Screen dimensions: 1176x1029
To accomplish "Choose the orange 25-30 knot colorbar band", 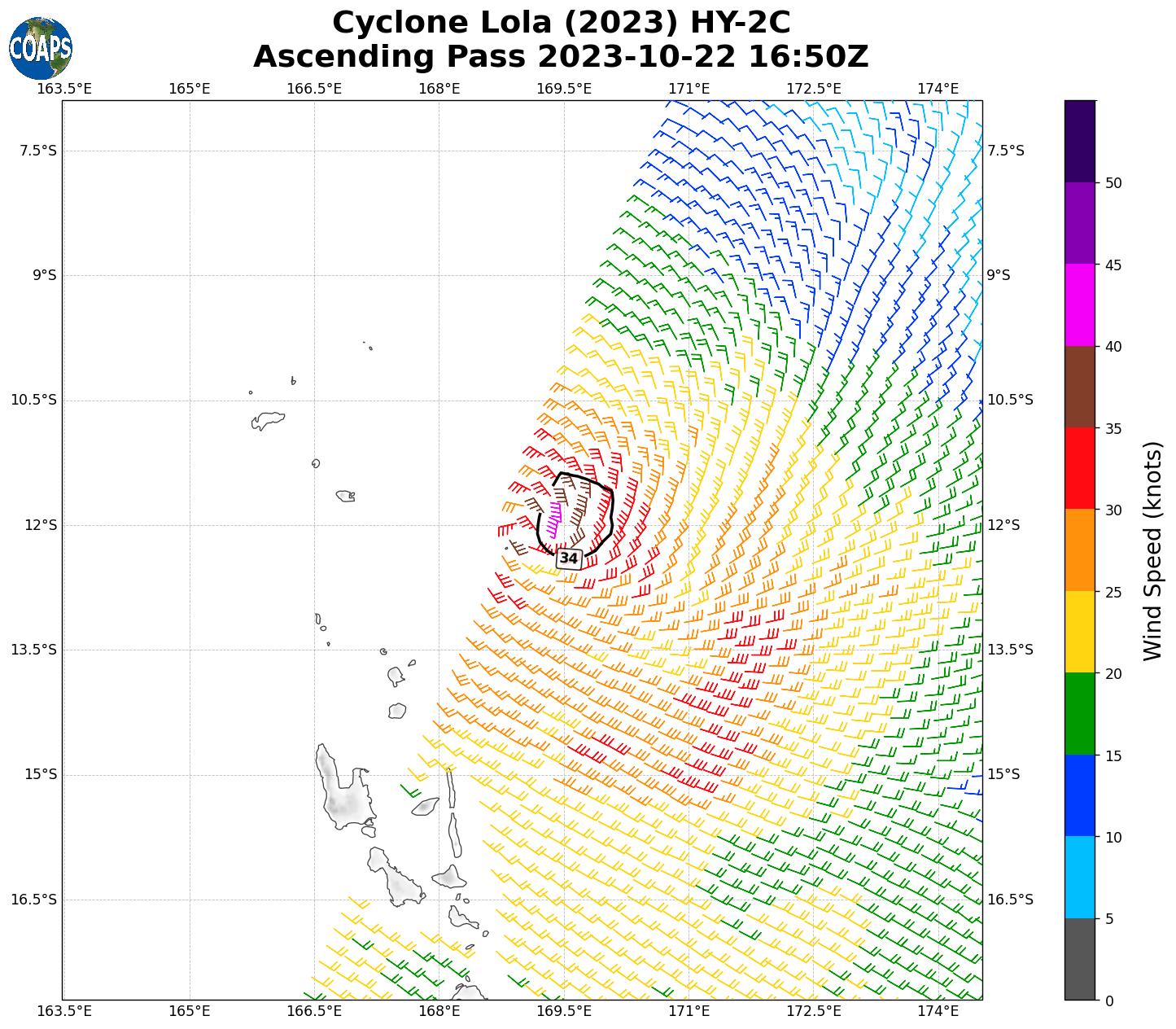I will pos(1080,550).
